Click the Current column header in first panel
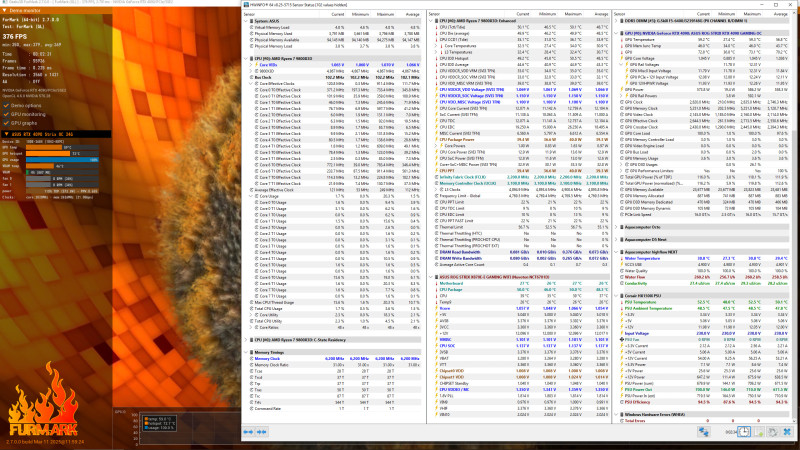Image resolution: width=800 pixels, height=450 pixels. pyautogui.click(x=337, y=14)
